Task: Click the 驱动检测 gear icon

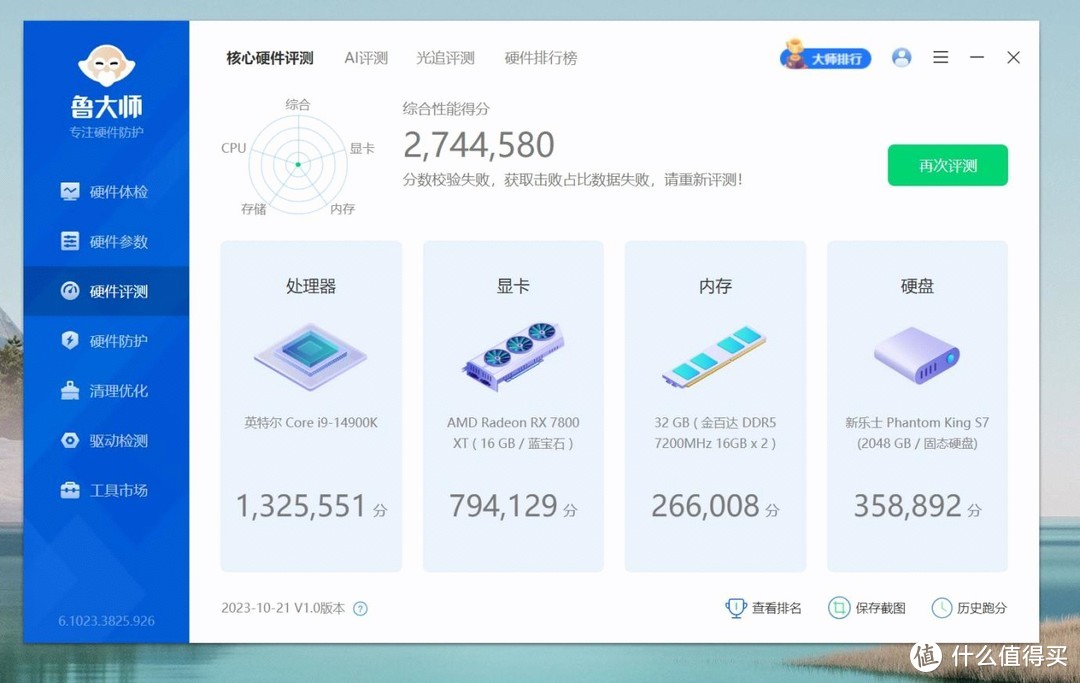Action: click(x=70, y=440)
